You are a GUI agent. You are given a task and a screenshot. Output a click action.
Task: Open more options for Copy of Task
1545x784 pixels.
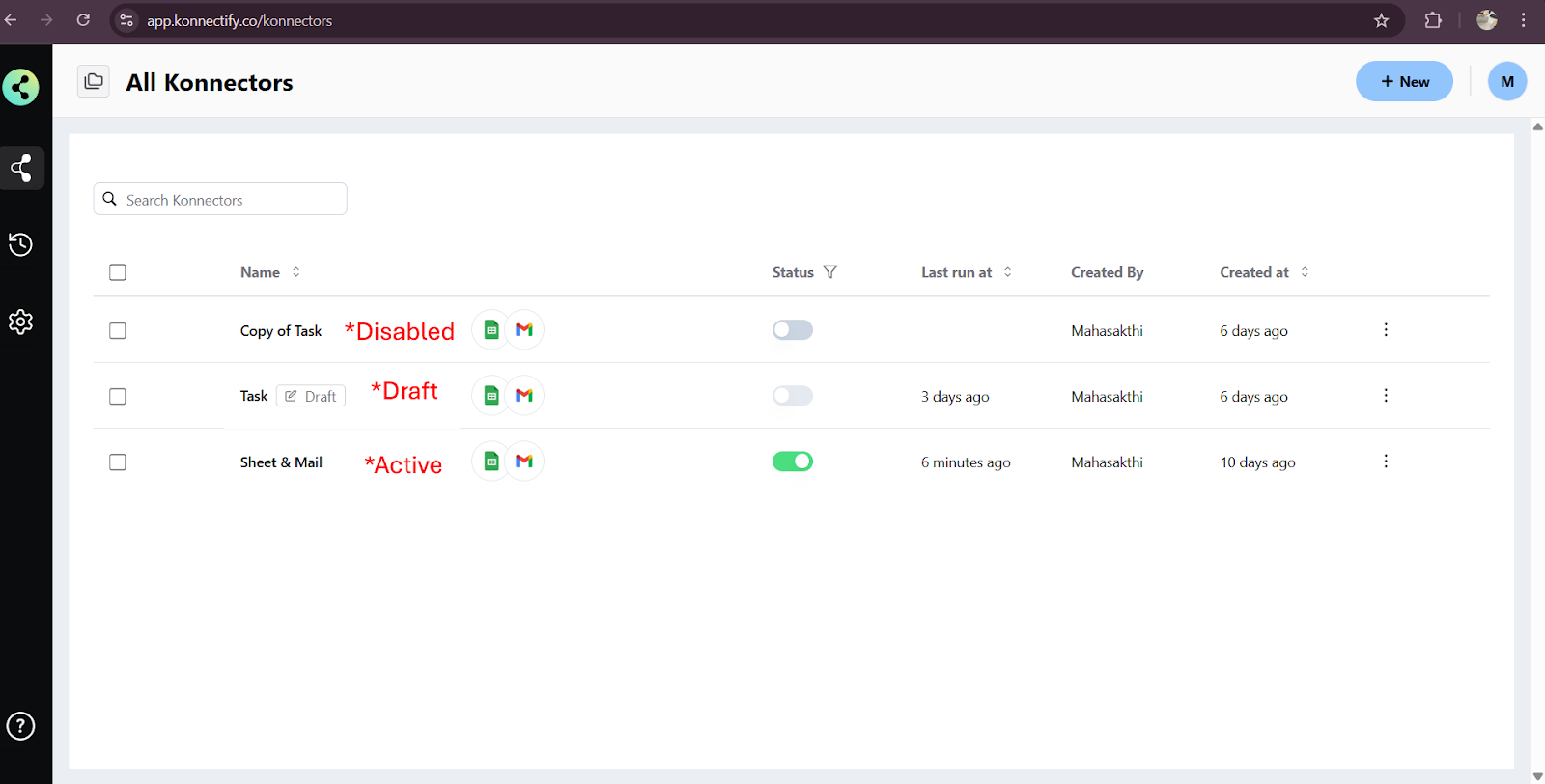(x=1386, y=330)
